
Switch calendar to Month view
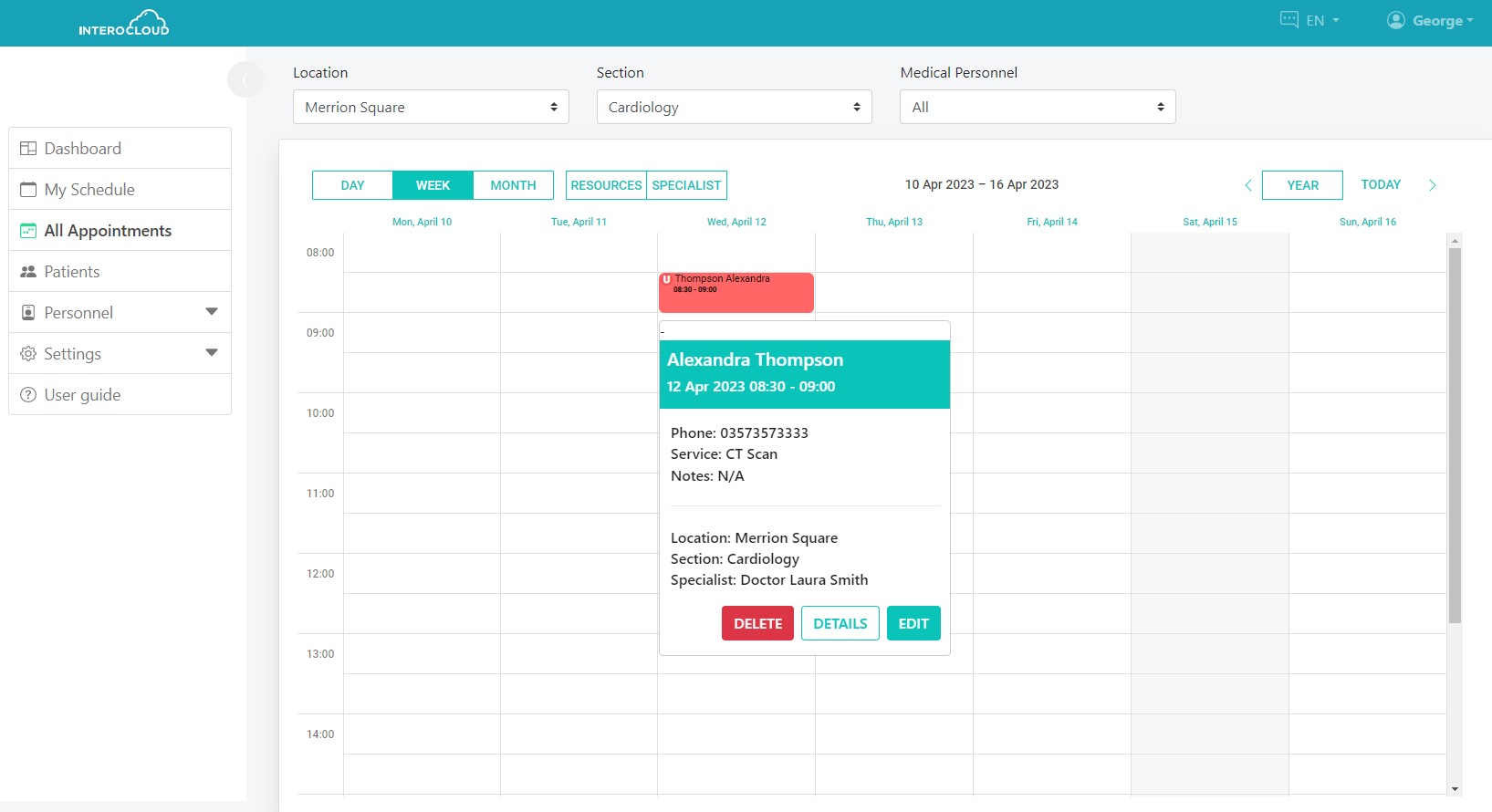tap(513, 185)
